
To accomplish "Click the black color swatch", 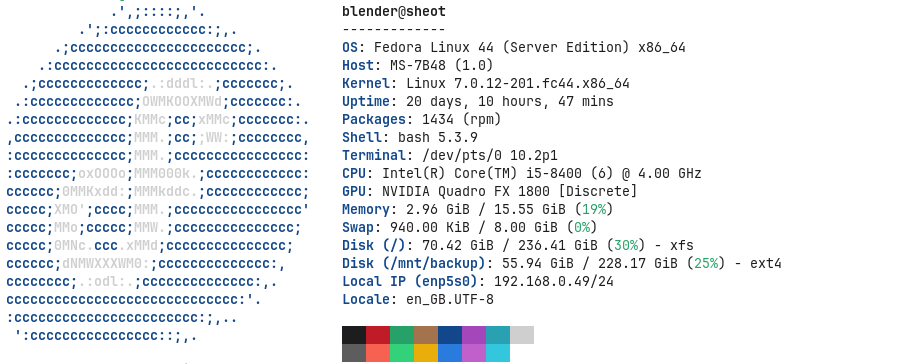I will coord(354,335).
